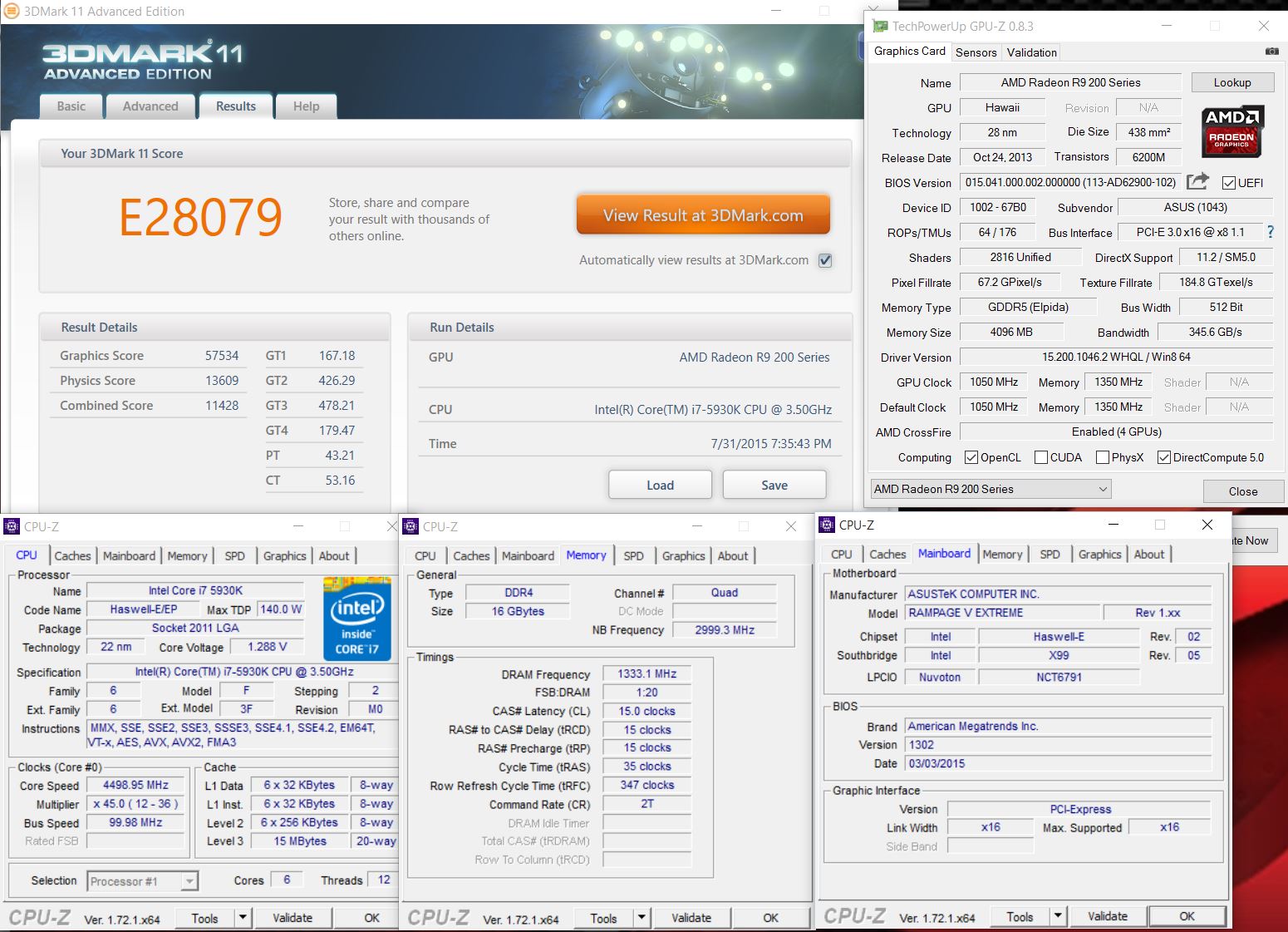Toggle the DirectCompute 5.0 checkbox
The image size is (1288, 932).
coord(1163,457)
